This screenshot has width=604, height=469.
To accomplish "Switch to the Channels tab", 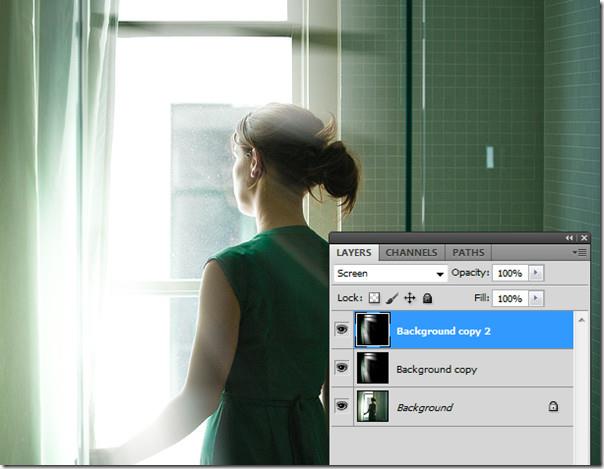I will [x=410, y=253].
